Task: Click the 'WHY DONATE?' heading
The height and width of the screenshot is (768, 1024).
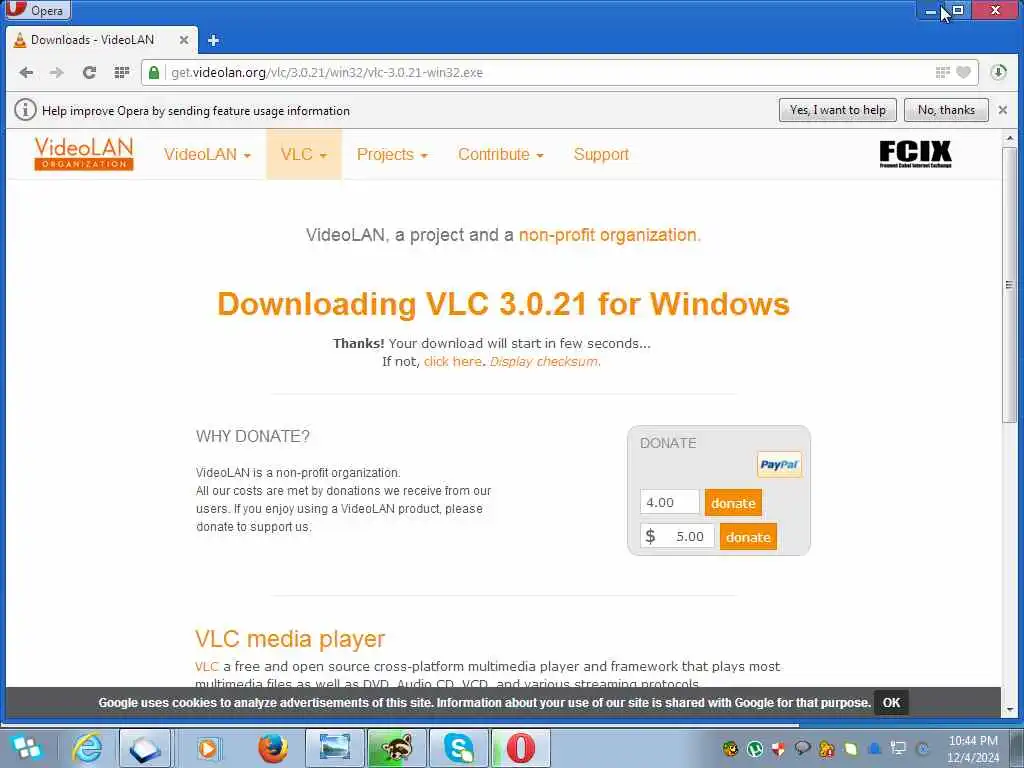Action: click(253, 436)
